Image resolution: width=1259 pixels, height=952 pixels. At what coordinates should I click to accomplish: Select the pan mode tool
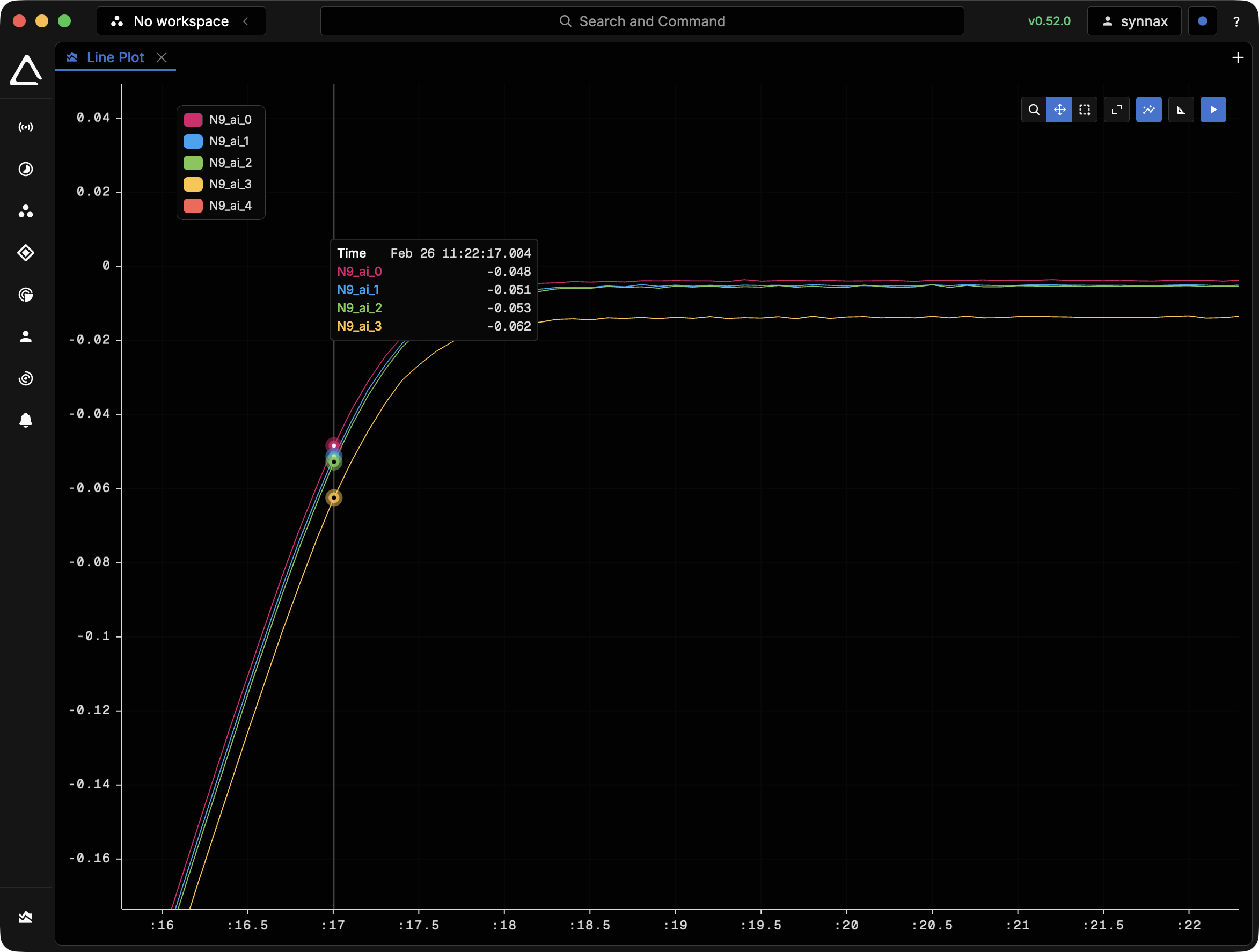click(1059, 110)
